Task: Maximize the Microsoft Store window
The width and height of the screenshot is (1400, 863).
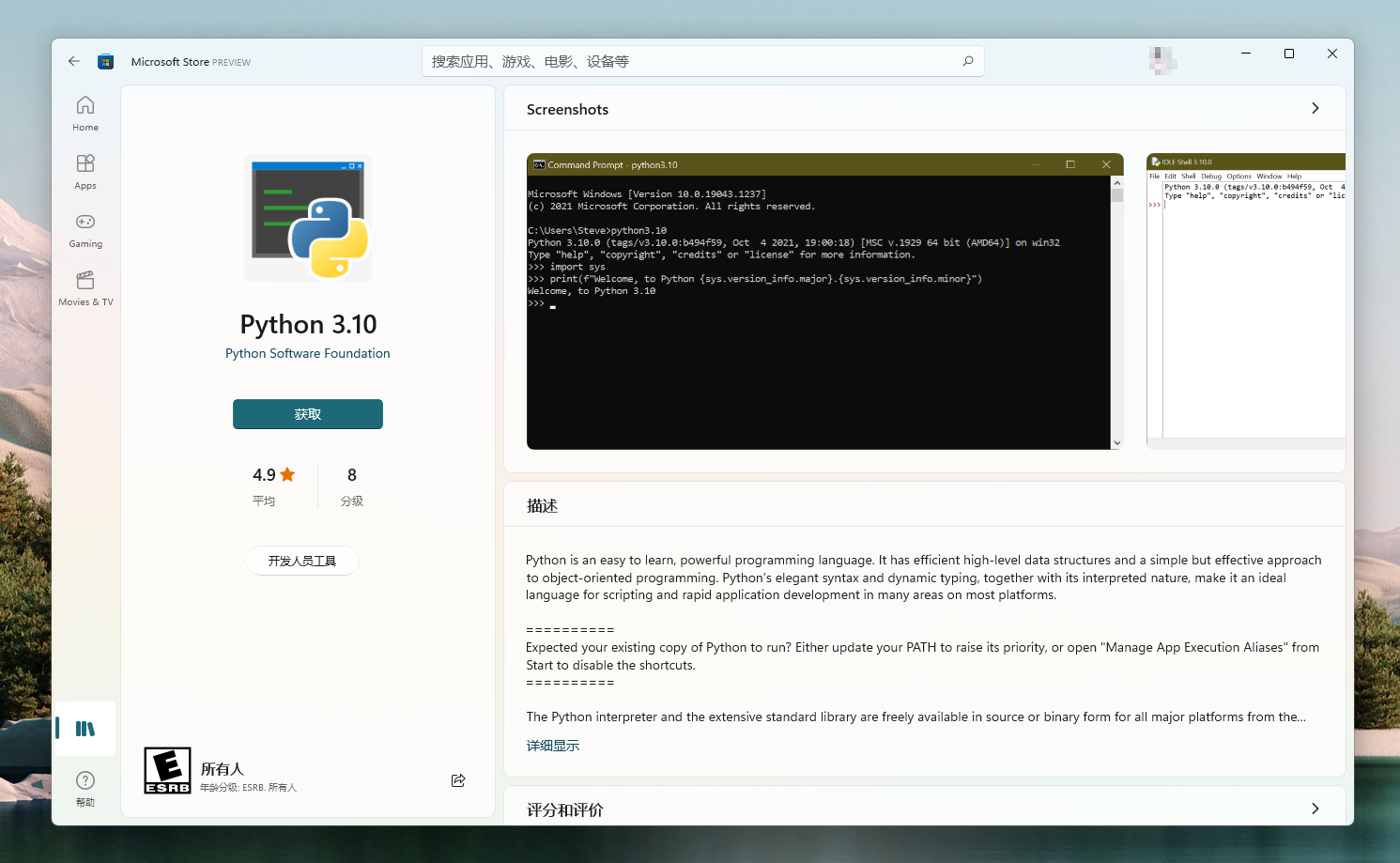Action: 1289,54
